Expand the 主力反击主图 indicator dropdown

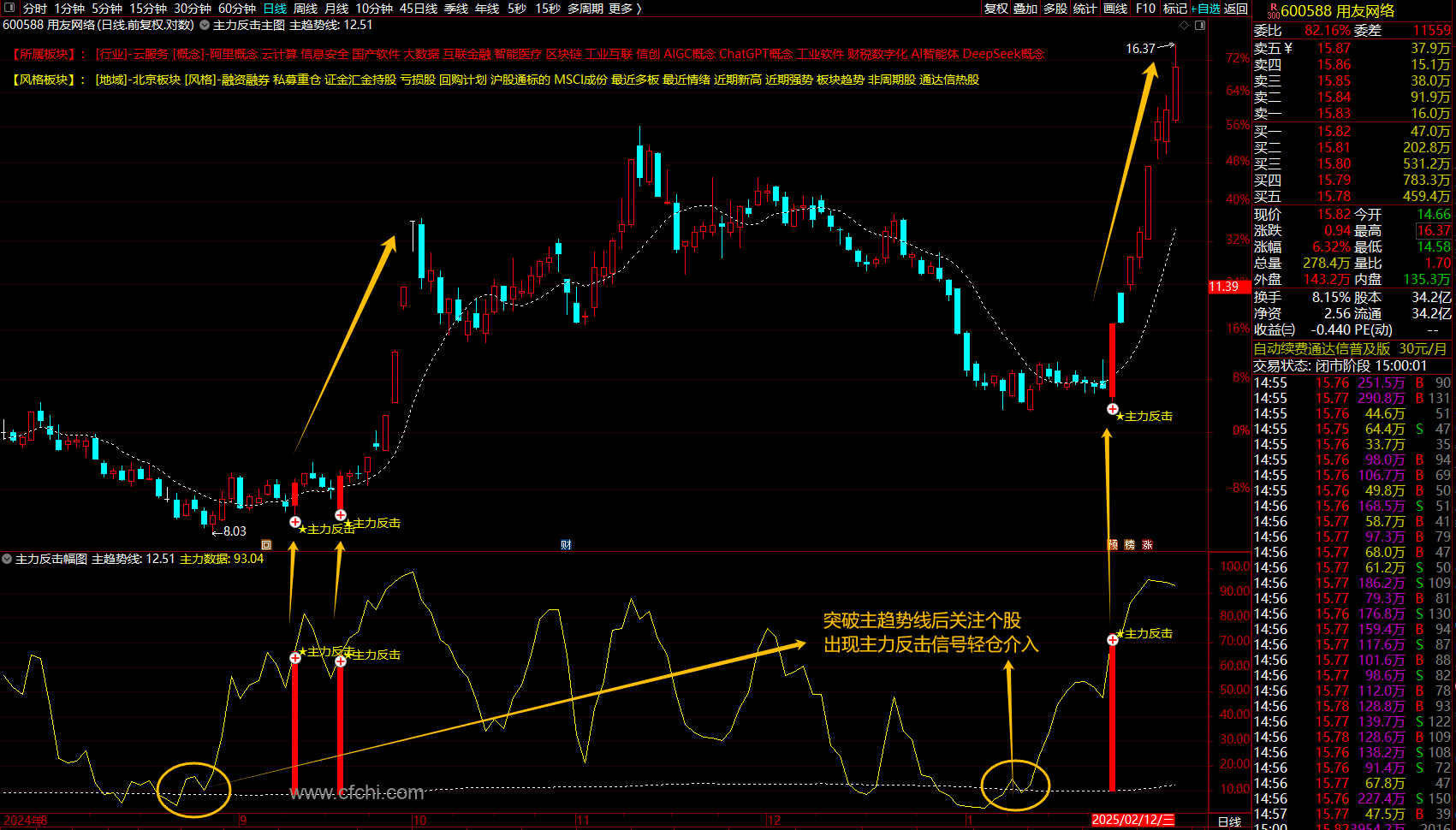[x=205, y=26]
